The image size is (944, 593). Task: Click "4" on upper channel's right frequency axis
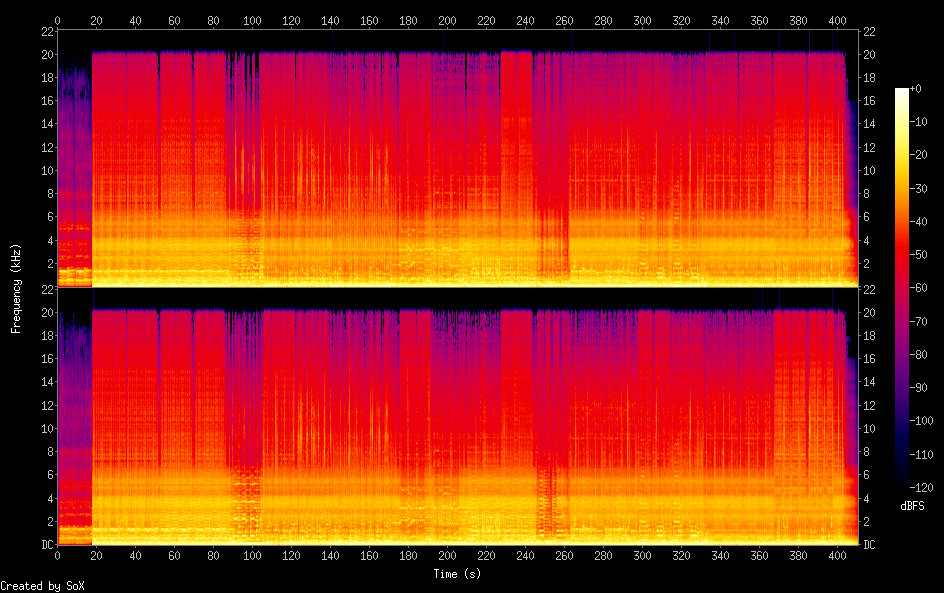point(867,240)
